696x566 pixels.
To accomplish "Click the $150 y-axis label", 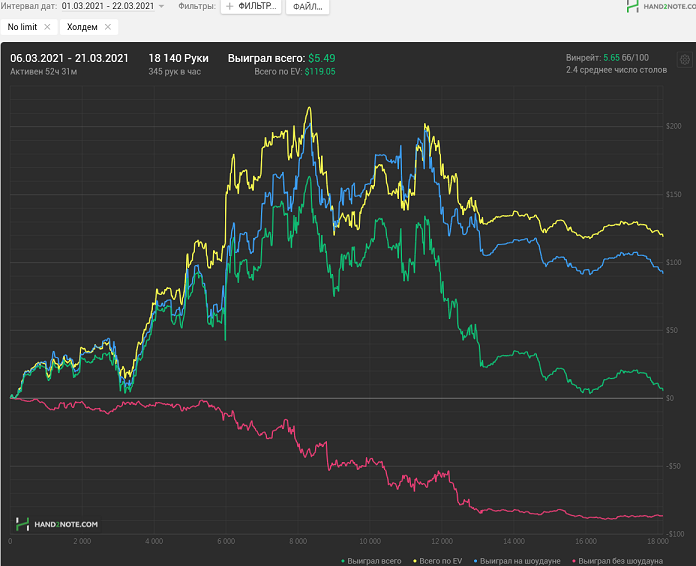I will [x=673, y=194].
